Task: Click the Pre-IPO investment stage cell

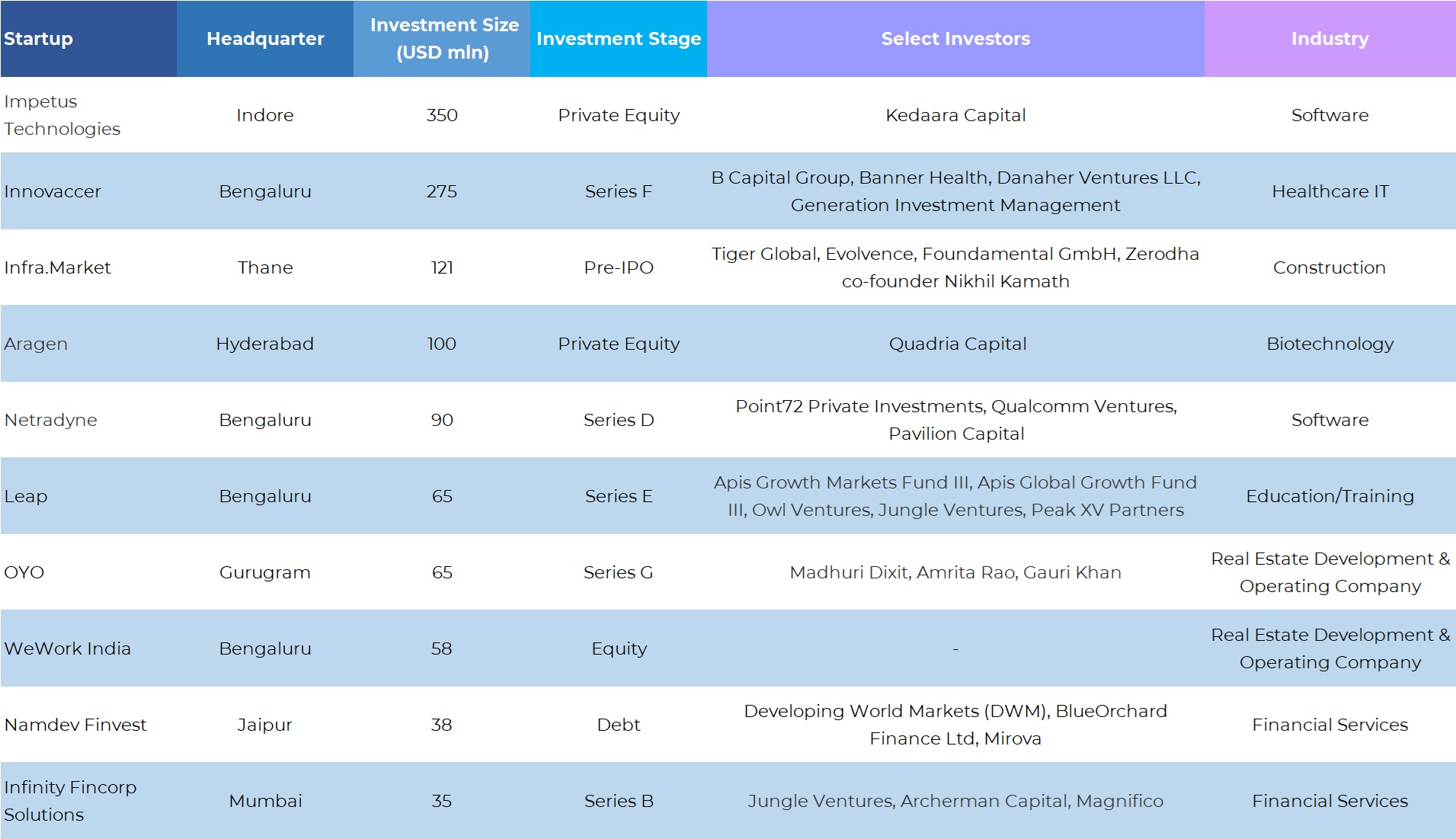Action: [619, 267]
